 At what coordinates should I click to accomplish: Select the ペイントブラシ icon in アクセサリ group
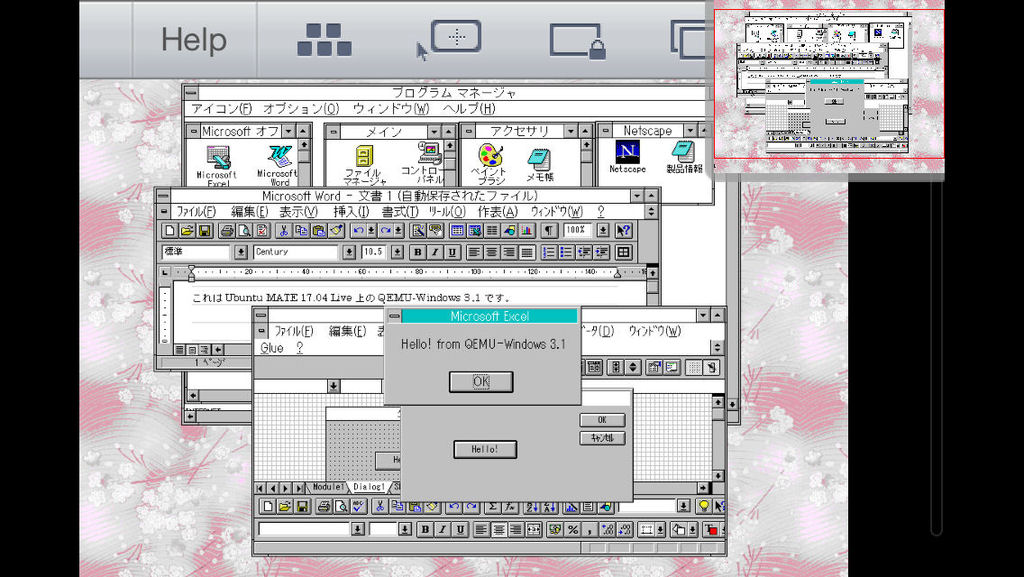point(490,164)
